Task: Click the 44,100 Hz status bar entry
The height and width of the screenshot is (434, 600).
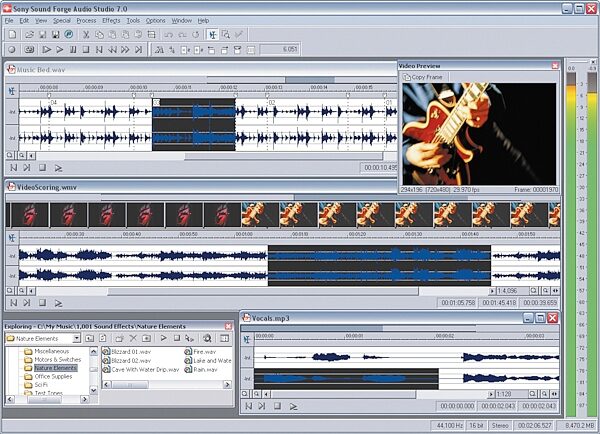Action: click(450, 426)
